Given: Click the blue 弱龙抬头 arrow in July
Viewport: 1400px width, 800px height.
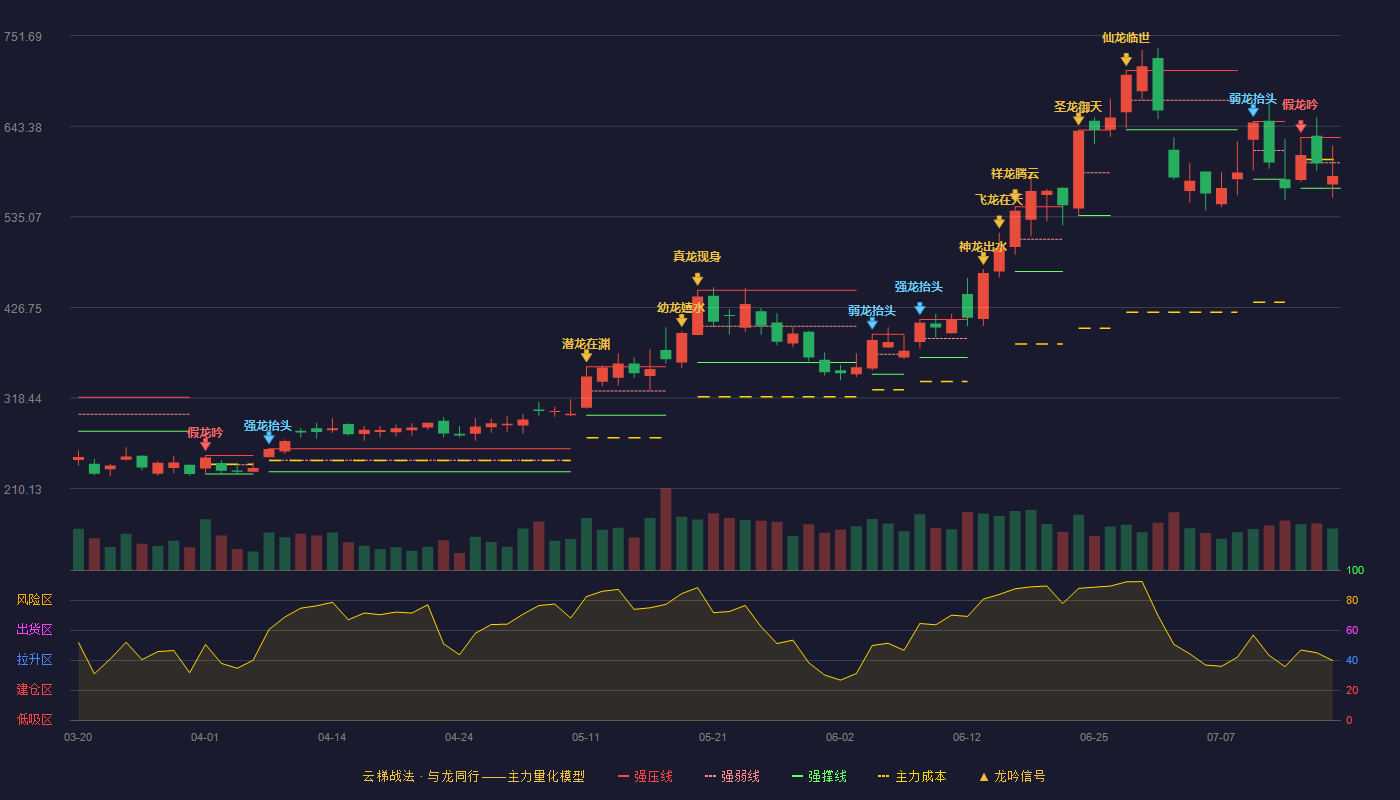Looking at the screenshot, I should tap(1253, 111).
